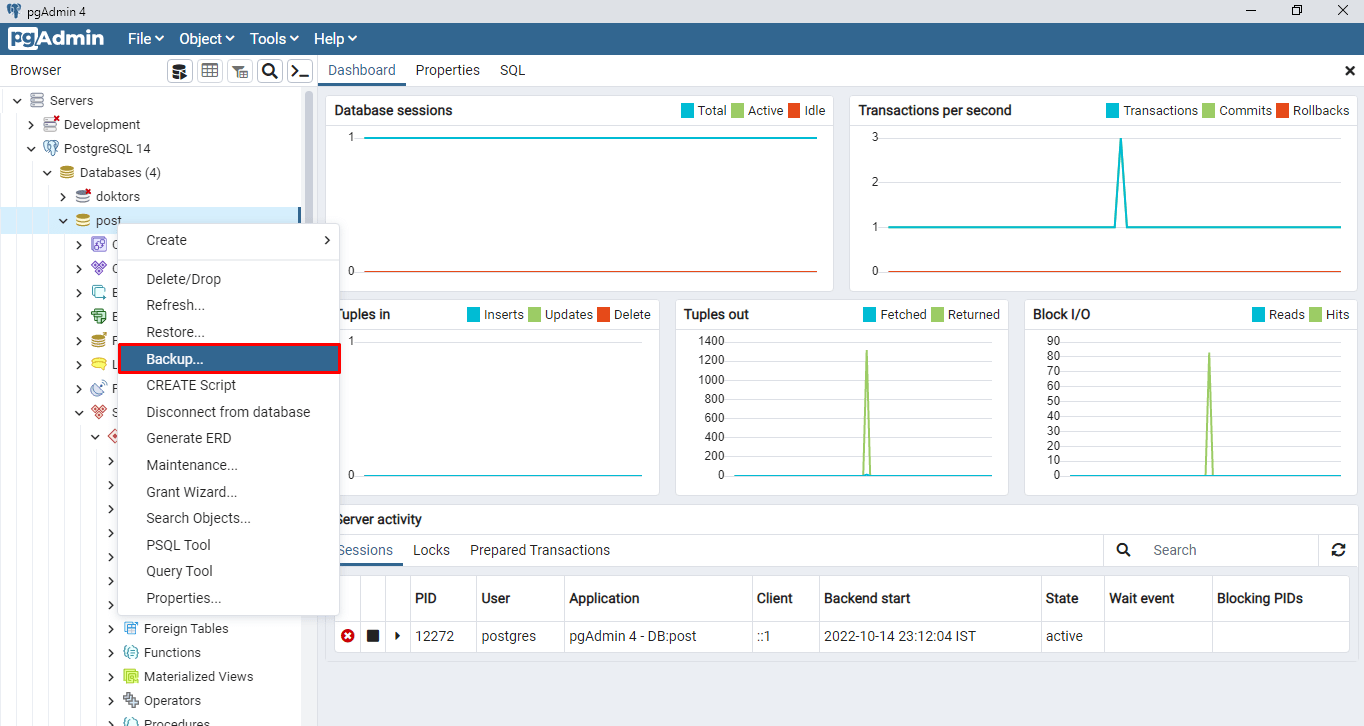Screen dimensions: 1364x726
Task: Expand the Operators node
Action: [111, 700]
